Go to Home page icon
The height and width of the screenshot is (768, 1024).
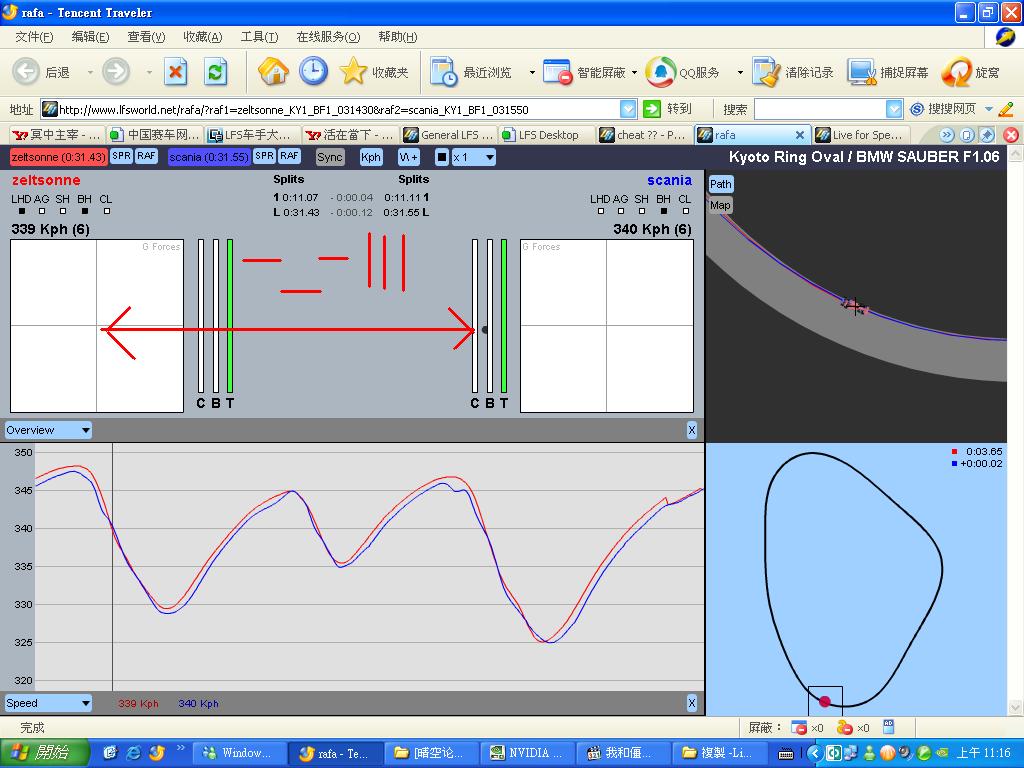[273, 71]
